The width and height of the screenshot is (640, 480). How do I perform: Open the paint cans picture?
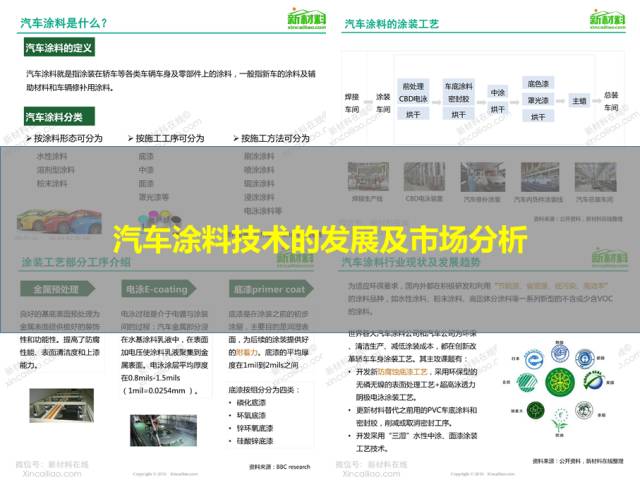160,219
